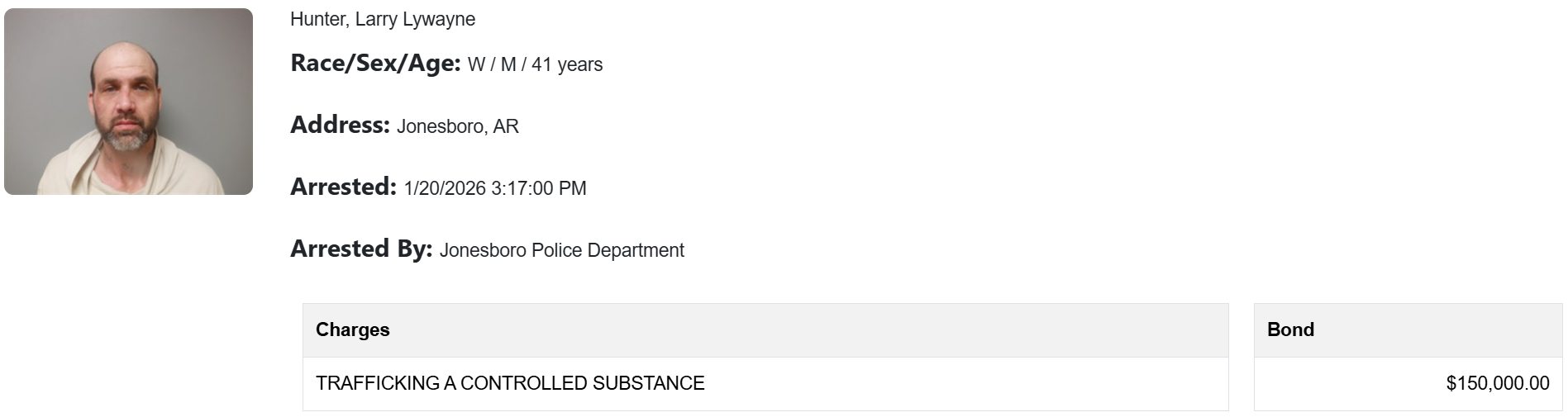Select the age text 41 years
Viewport: 1568px width, 417px height.
(567, 64)
